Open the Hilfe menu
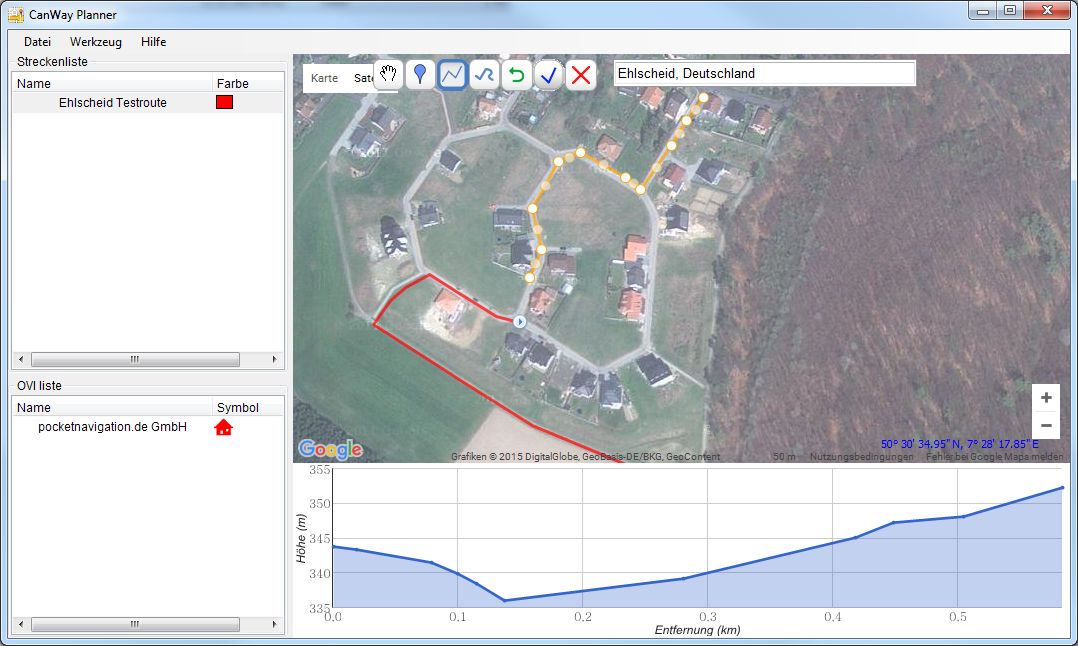1078x646 pixels. (154, 42)
